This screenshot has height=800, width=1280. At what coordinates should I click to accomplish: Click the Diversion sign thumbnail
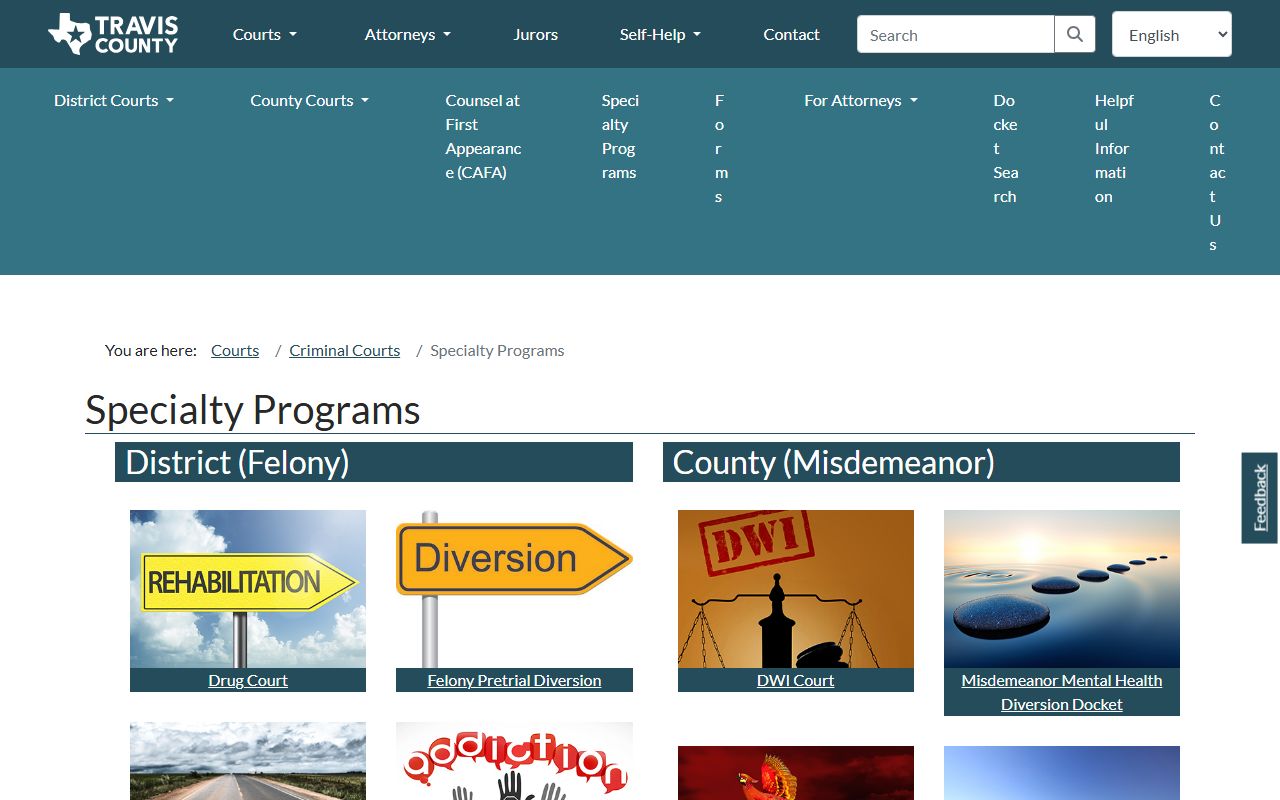(x=514, y=589)
